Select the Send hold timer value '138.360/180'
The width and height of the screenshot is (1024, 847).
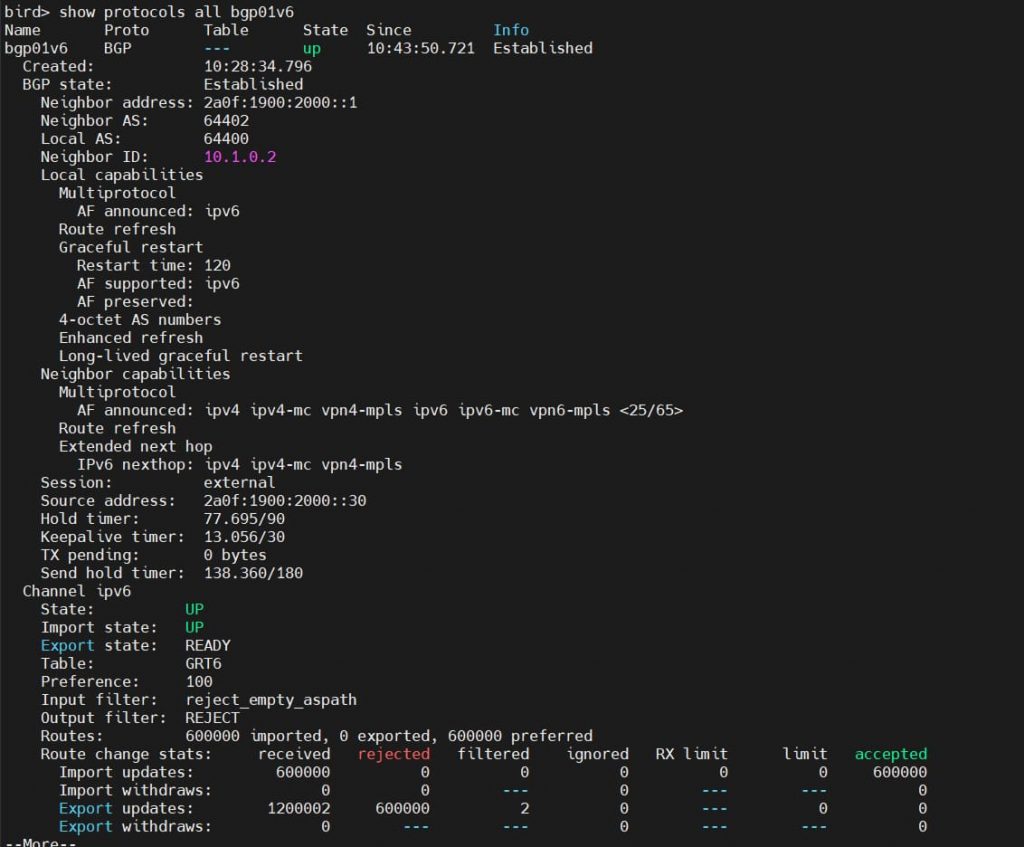[x=253, y=573]
